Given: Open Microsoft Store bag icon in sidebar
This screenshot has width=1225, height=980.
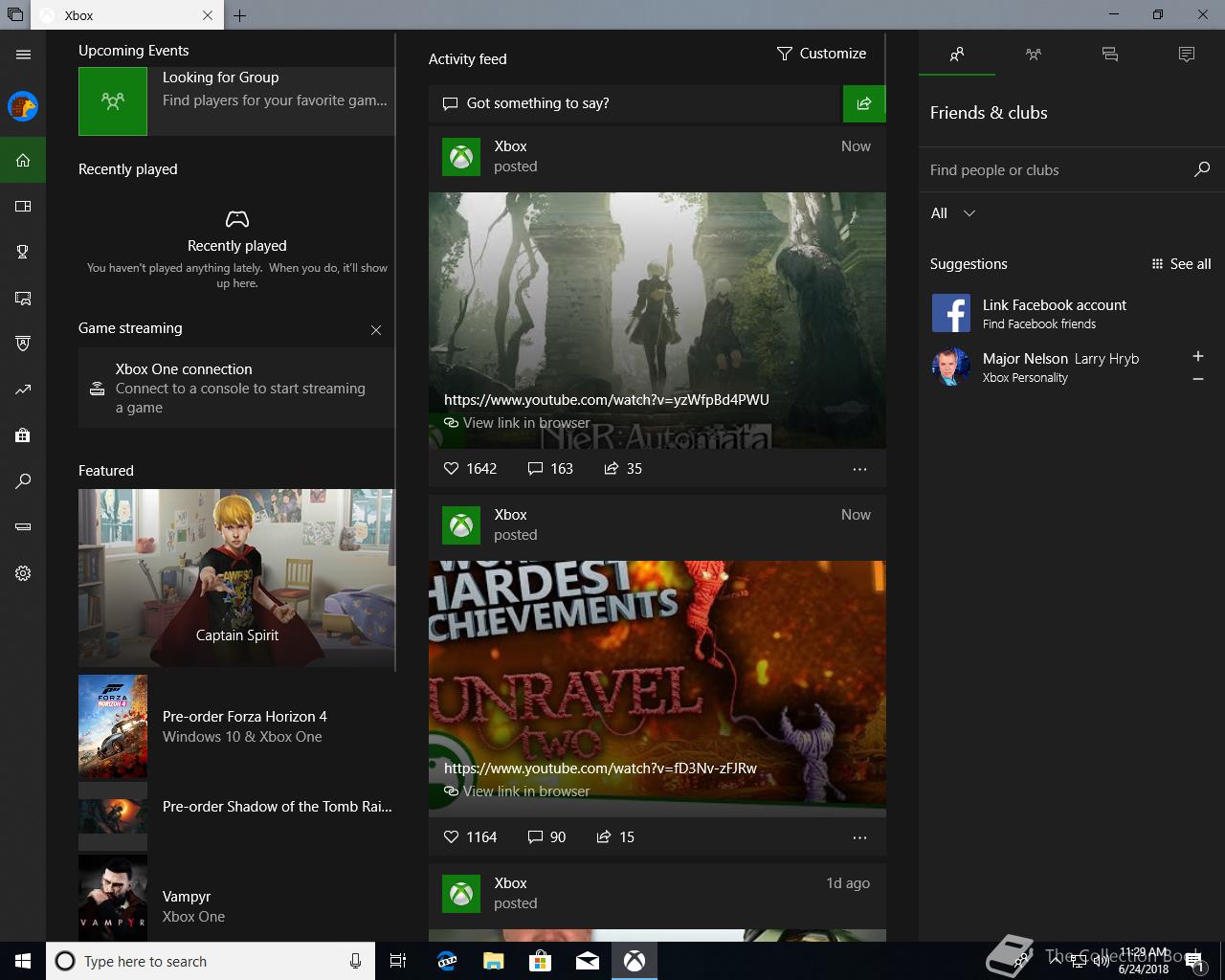Looking at the screenshot, I should [23, 435].
